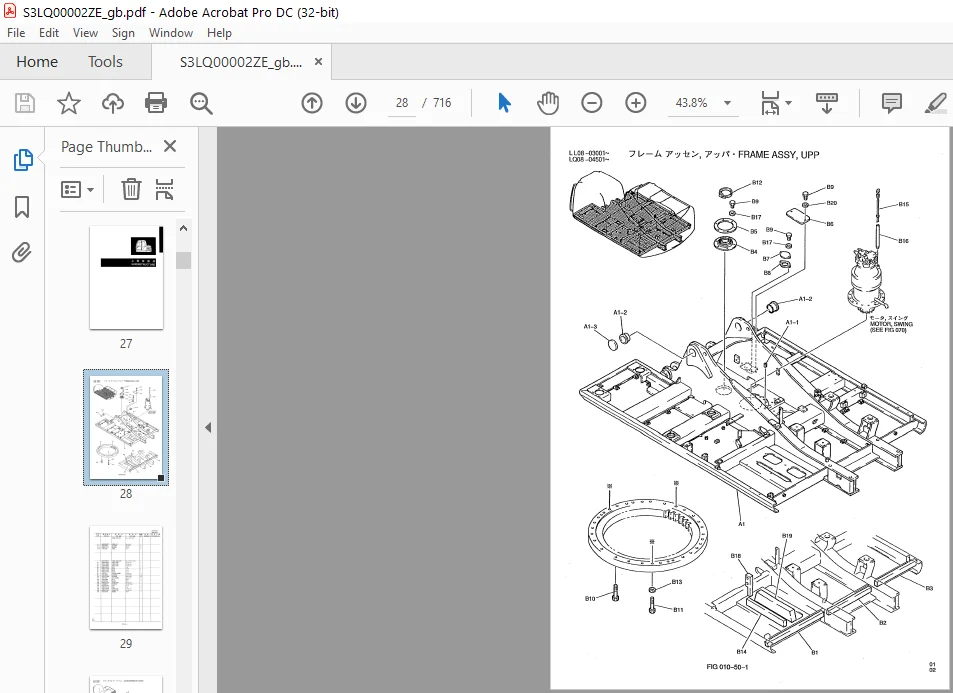Click 'FRAME ASSY, UPP' heading in document
The height and width of the screenshot is (693, 953).
(779, 154)
